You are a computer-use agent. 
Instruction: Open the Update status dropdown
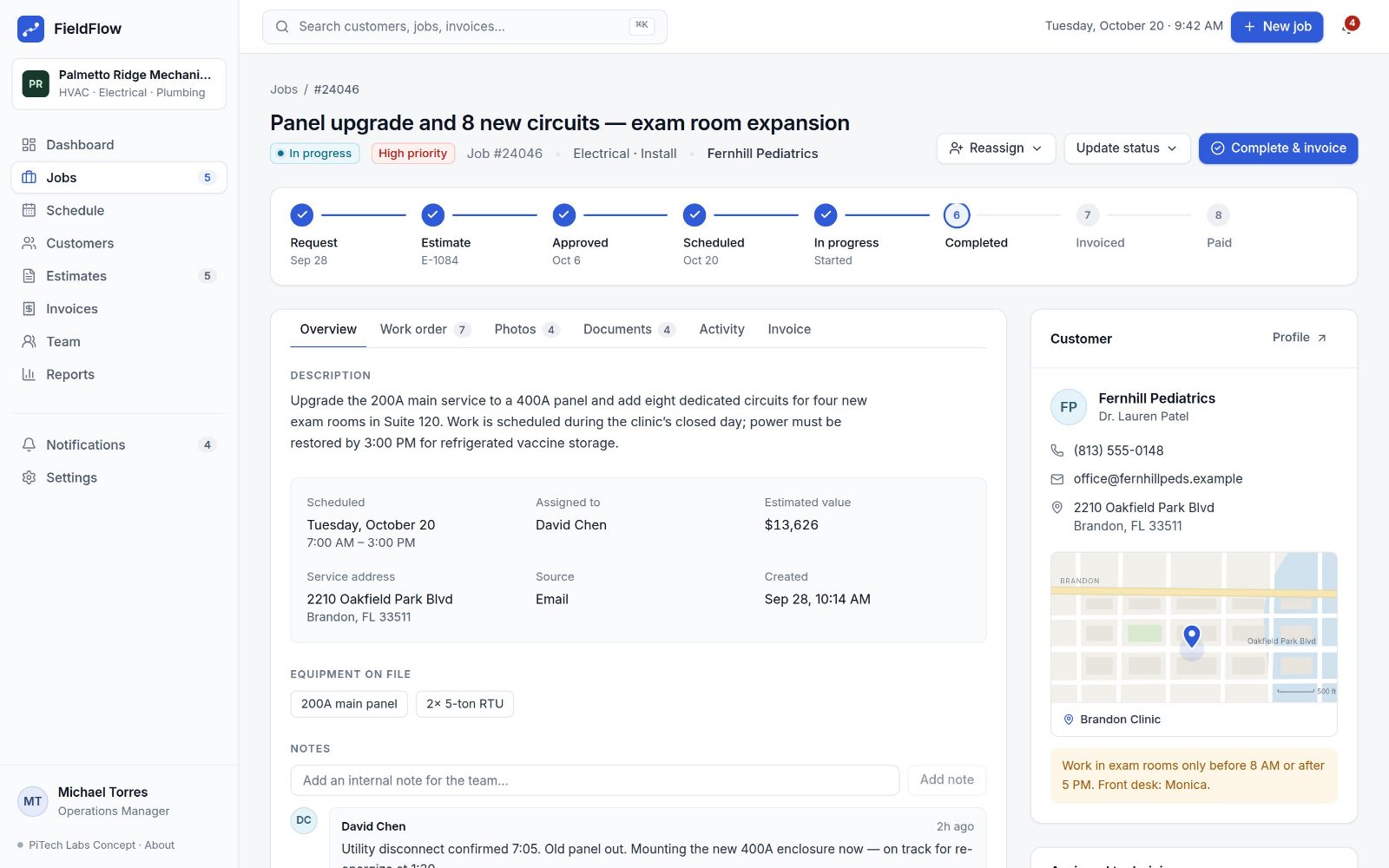tap(1127, 148)
